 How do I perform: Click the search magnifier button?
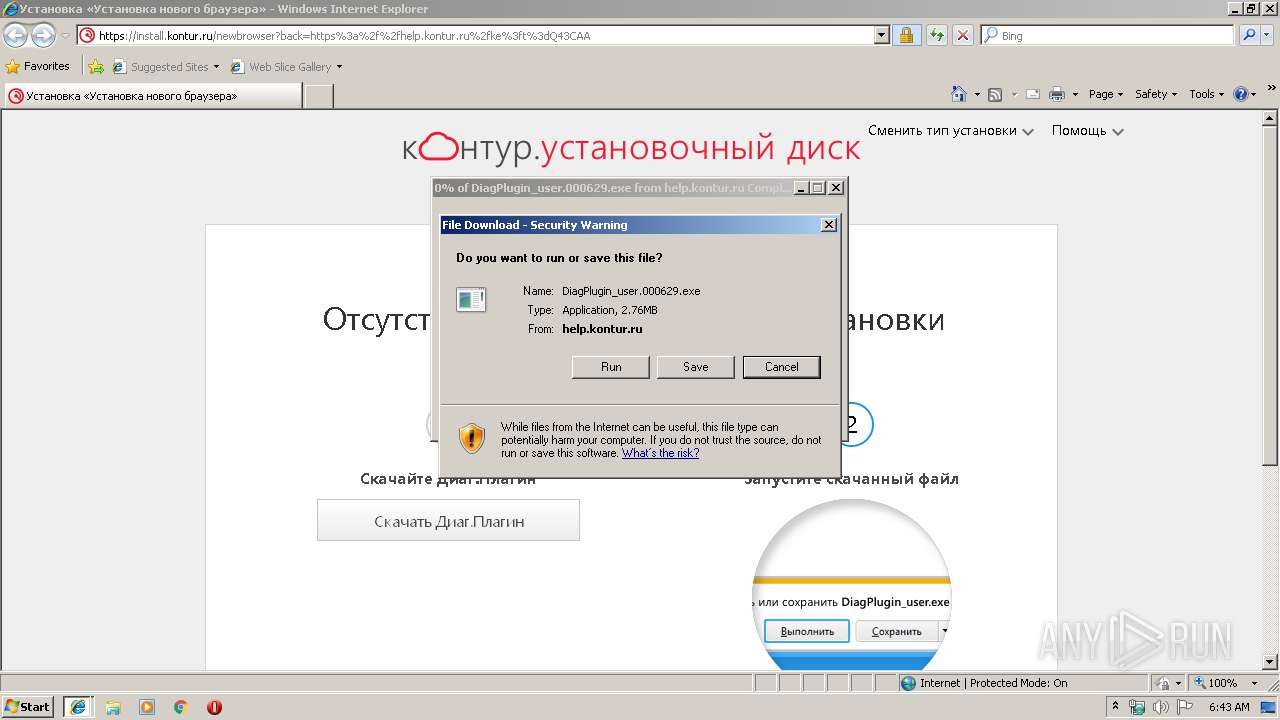[1248, 36]
